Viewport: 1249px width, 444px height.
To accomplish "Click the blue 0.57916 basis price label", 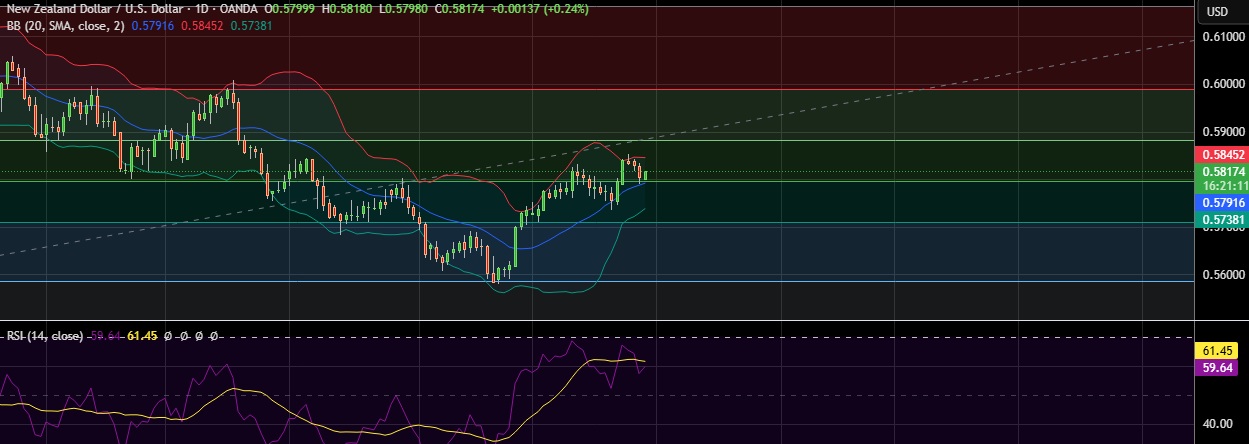I will tap(1221, 202).
